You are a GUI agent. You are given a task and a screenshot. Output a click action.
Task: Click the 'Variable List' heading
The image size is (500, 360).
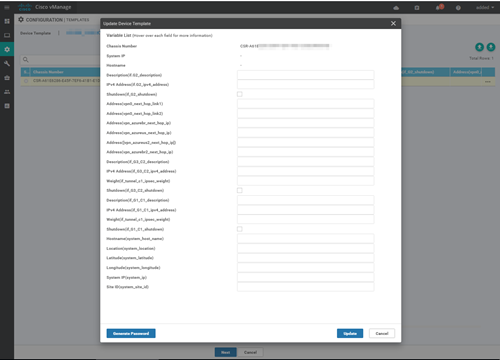point(119,35)
